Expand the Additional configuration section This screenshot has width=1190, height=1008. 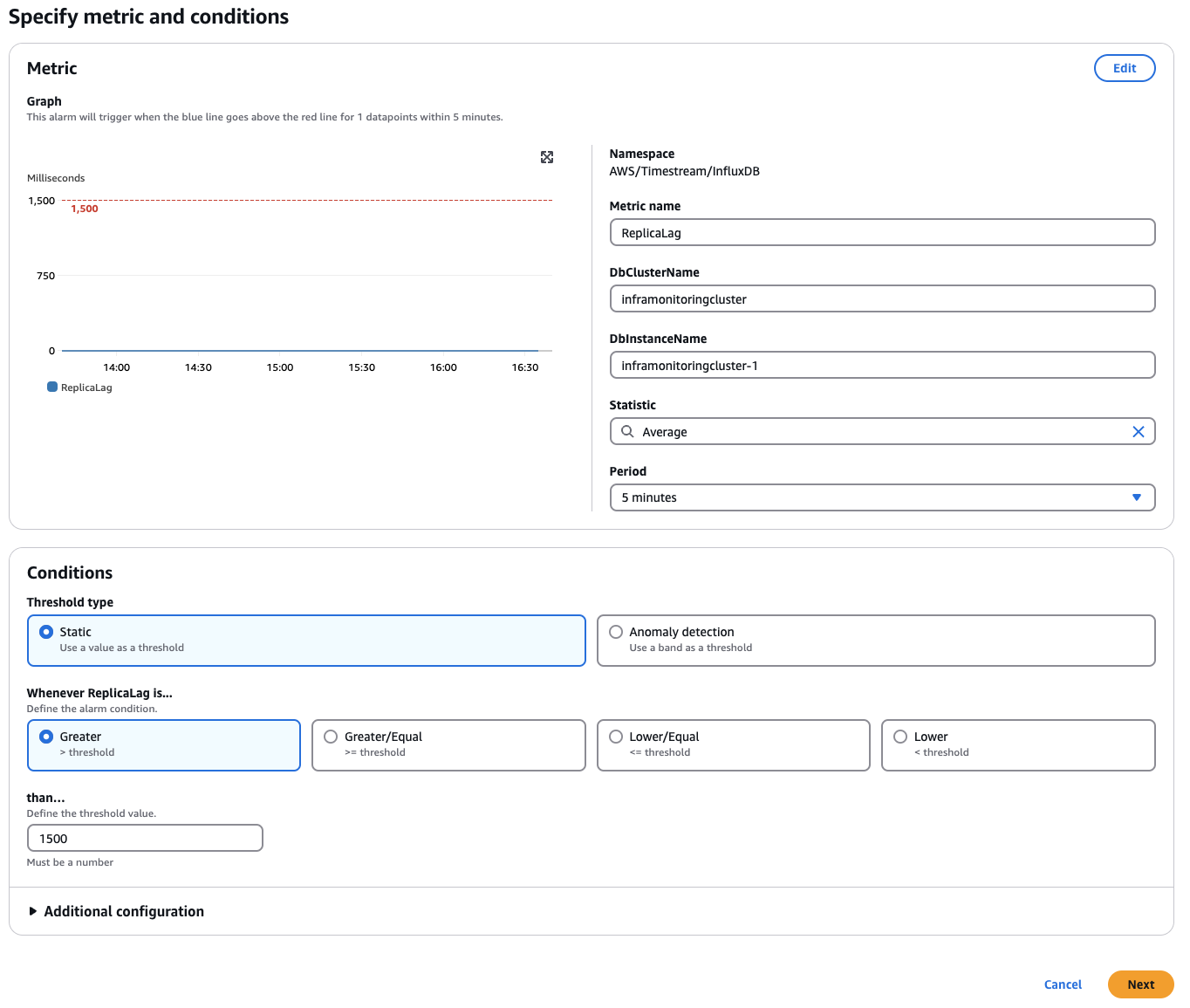tap(116, 910)
